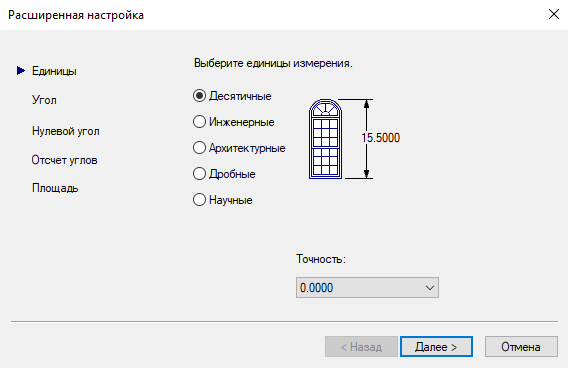This screenshot has height=368, width=568.
Task: Switch to the Угол step
Action: click(44, 100)
